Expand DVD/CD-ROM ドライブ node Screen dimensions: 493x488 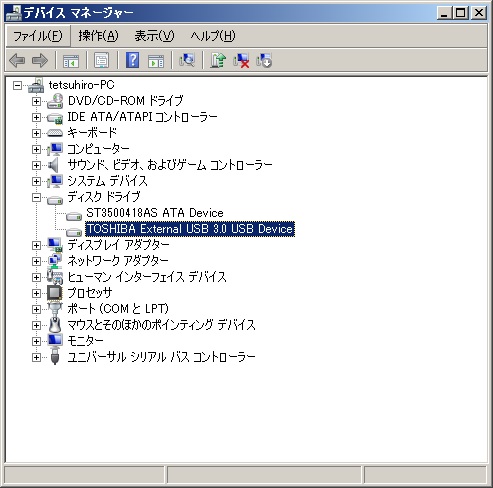(x=36, y=101)
